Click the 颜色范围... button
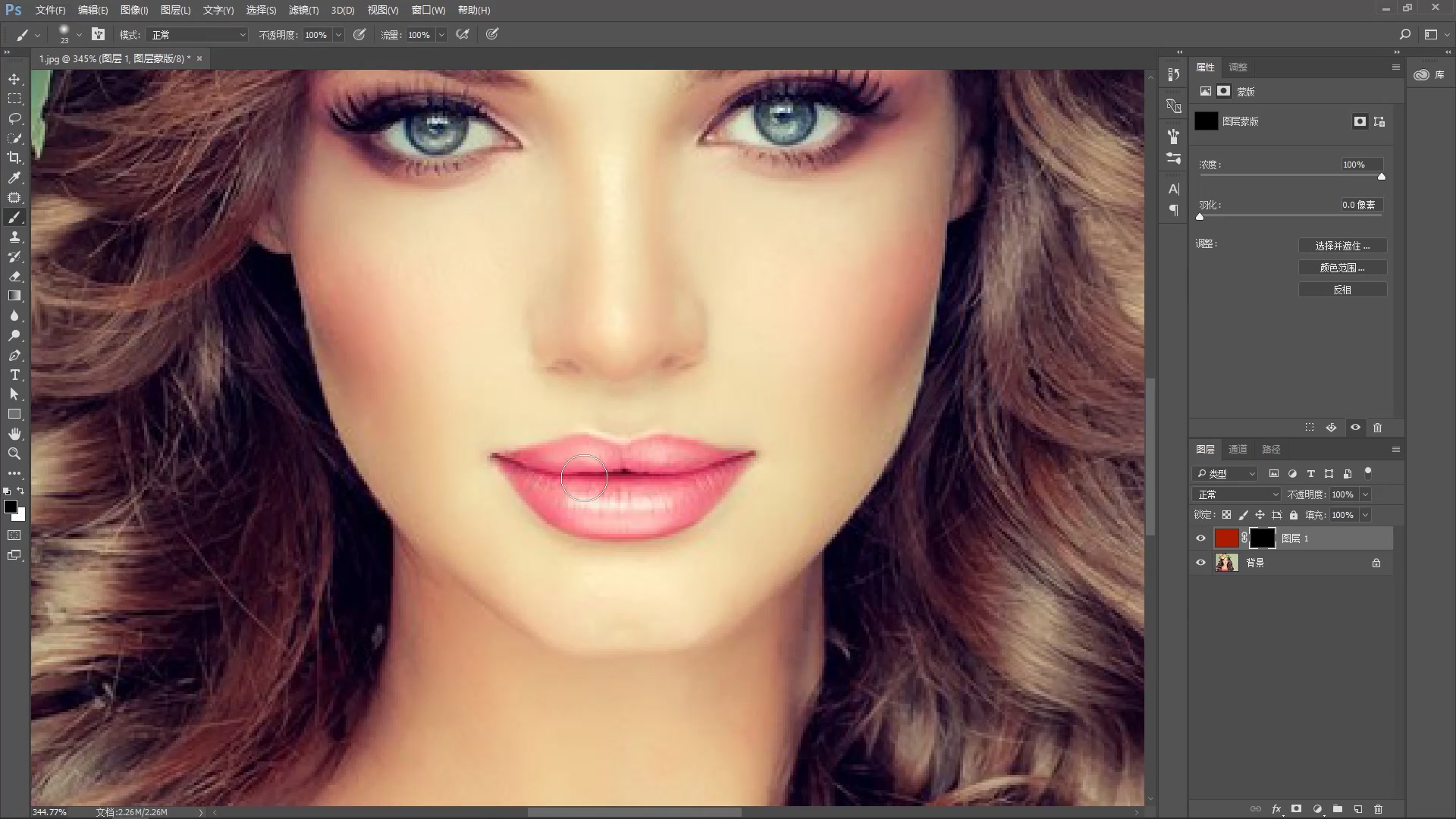Screen dimensions: 1456x819 coord(1342,268)
